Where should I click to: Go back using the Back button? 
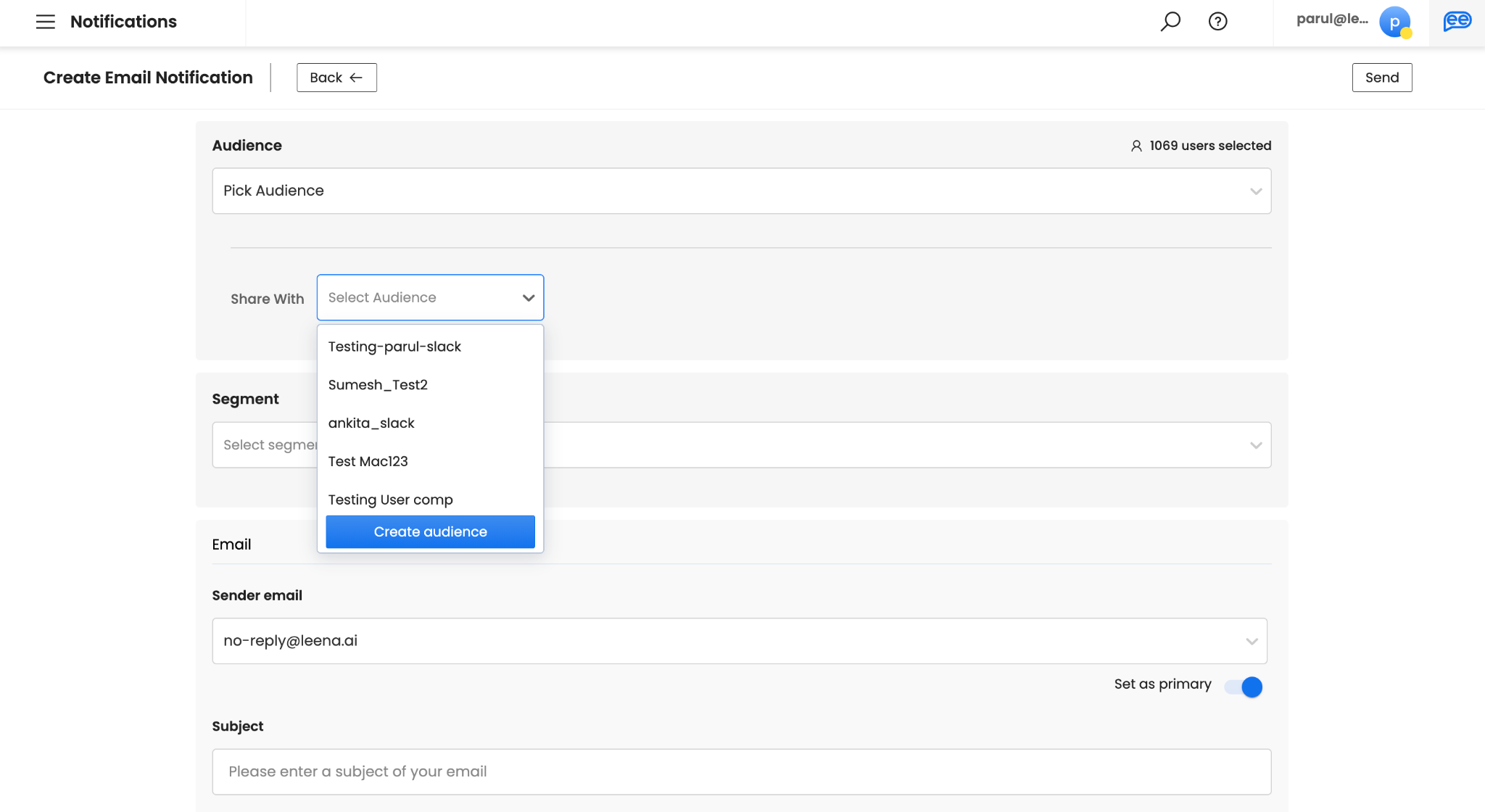coord(336,78)
